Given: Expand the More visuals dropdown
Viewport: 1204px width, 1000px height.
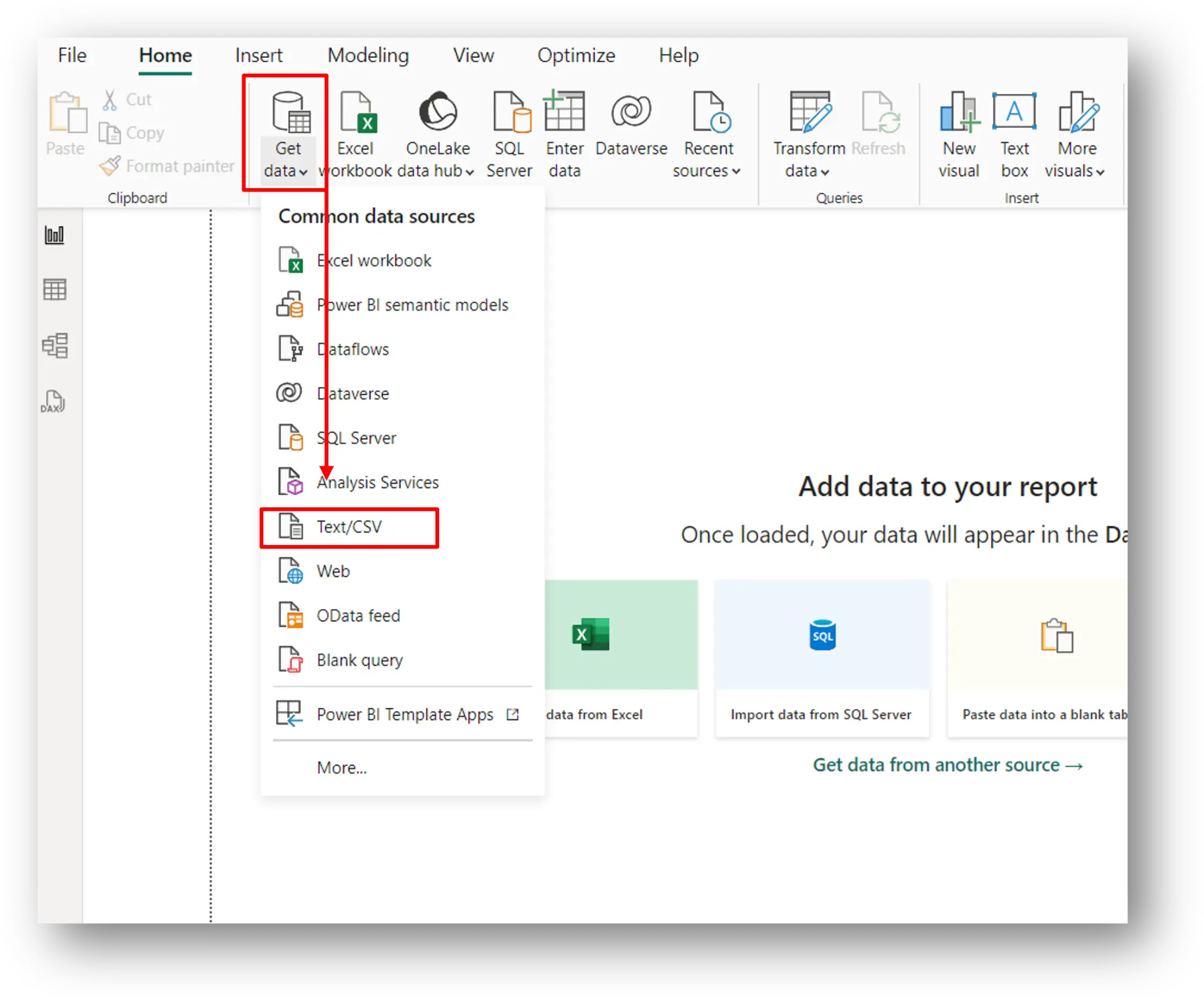Looking at the screenshot, I should pyautogui.click(x=1076, y=129).
